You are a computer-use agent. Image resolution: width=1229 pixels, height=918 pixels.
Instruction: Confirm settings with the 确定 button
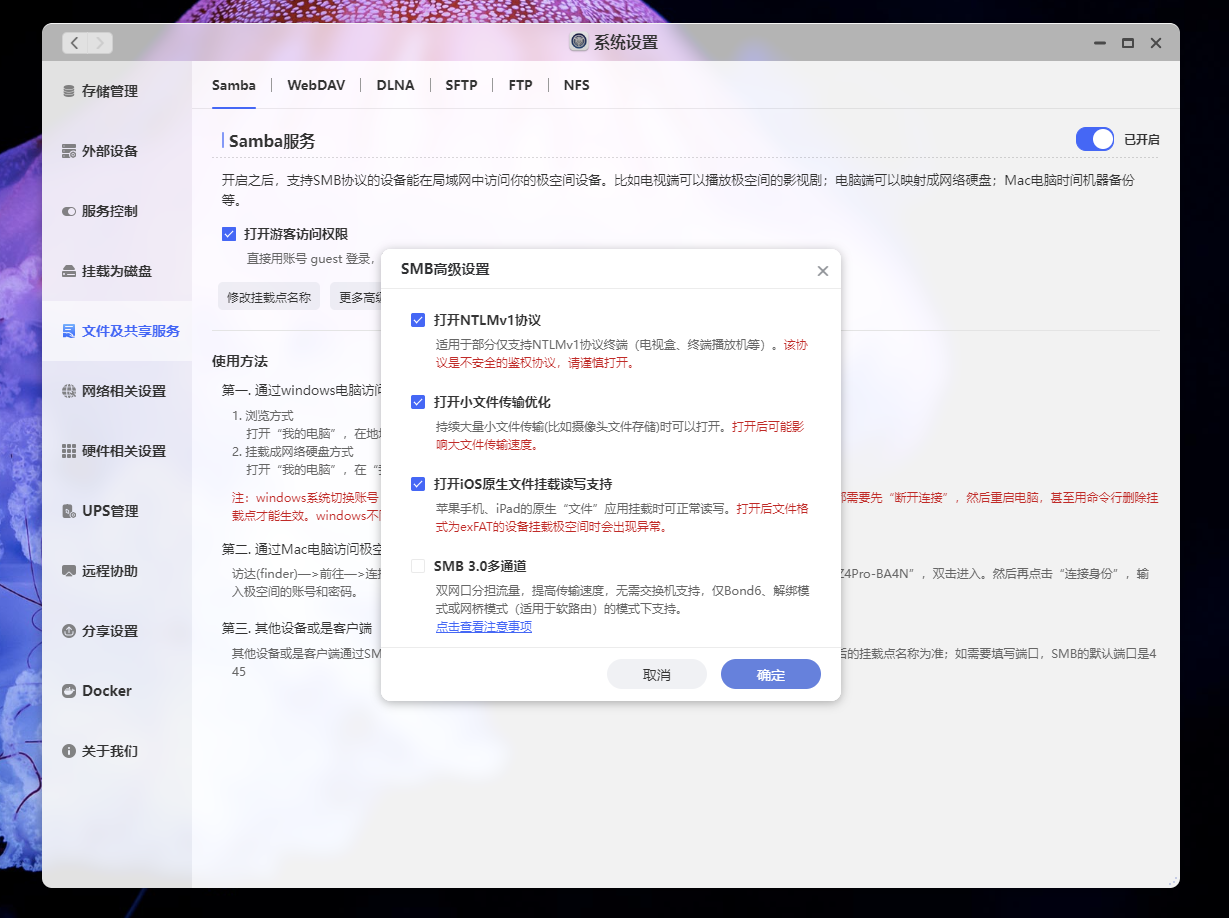coord(770,674)
